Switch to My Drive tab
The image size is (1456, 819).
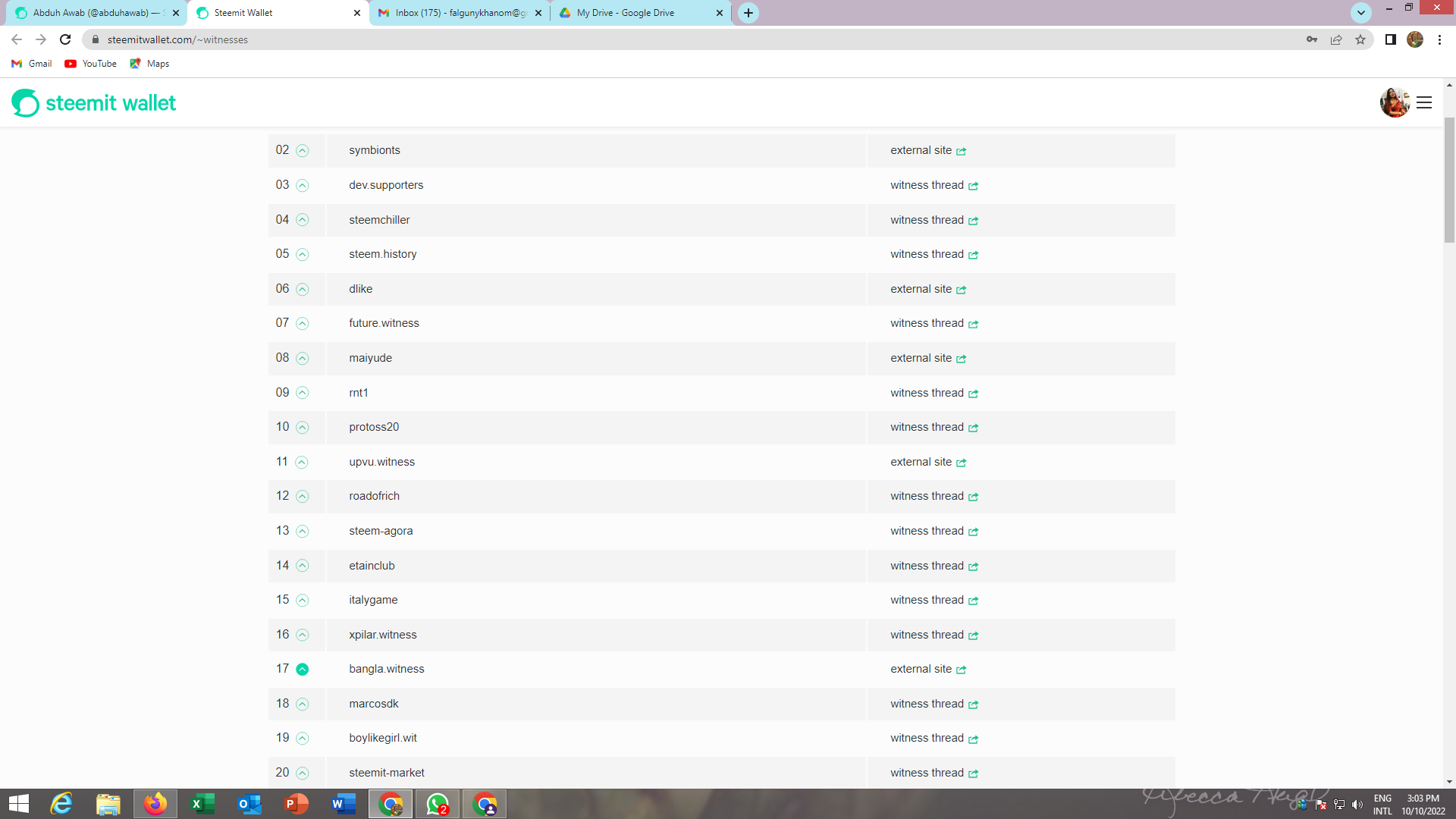point(625,13)
